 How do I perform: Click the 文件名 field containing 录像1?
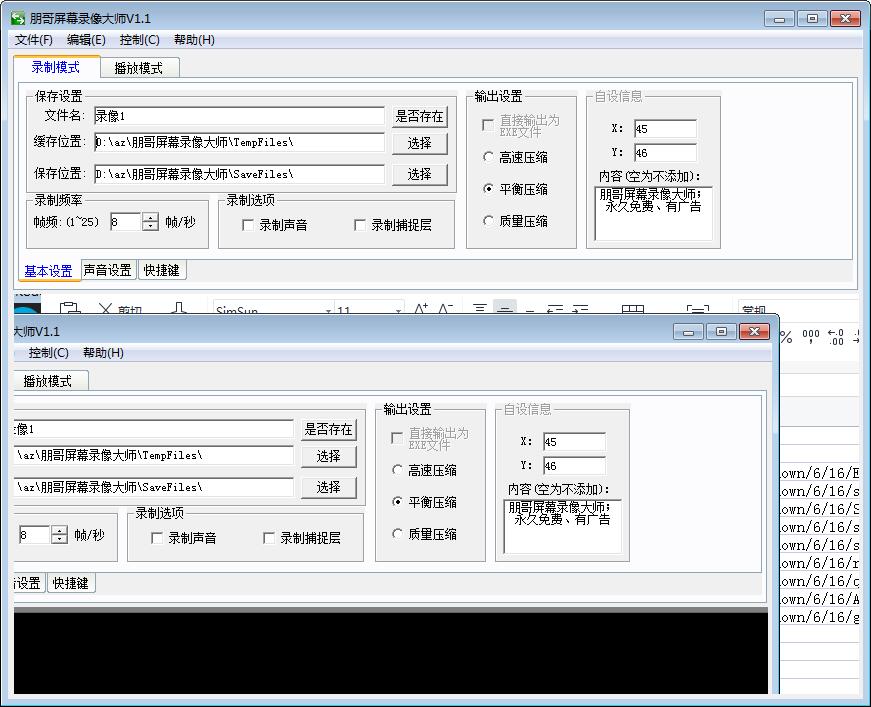[x=239, y=116]
